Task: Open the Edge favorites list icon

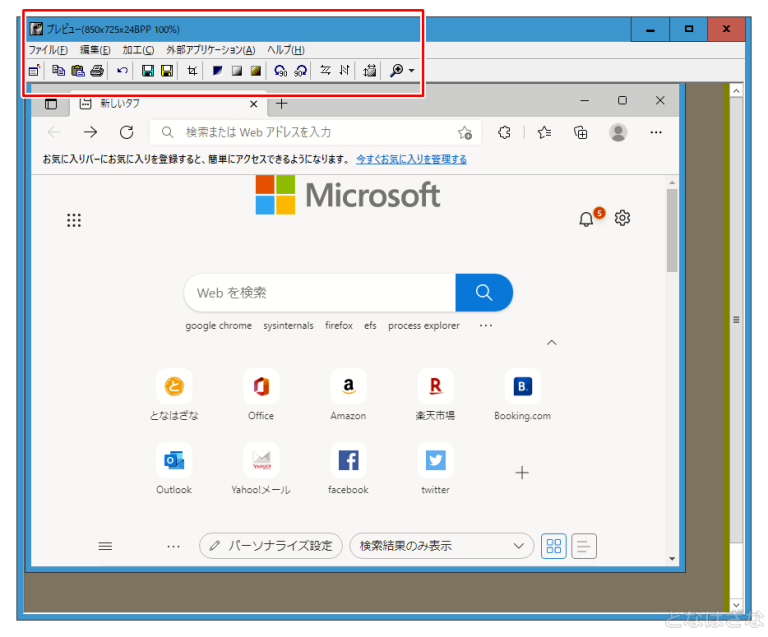Action: click(x=544, y=132)
